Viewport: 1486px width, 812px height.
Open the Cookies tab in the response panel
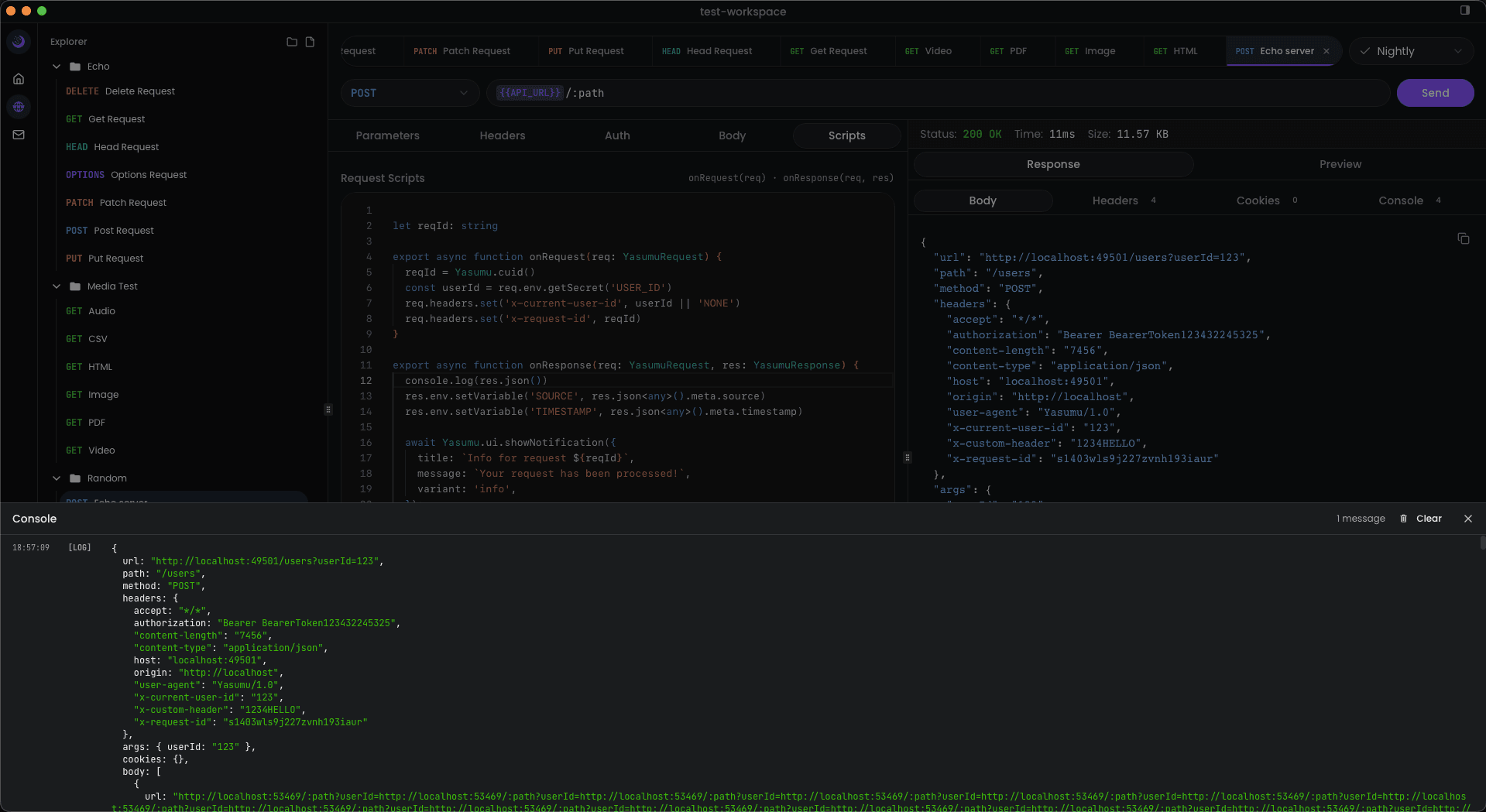tap(1257, 200)
